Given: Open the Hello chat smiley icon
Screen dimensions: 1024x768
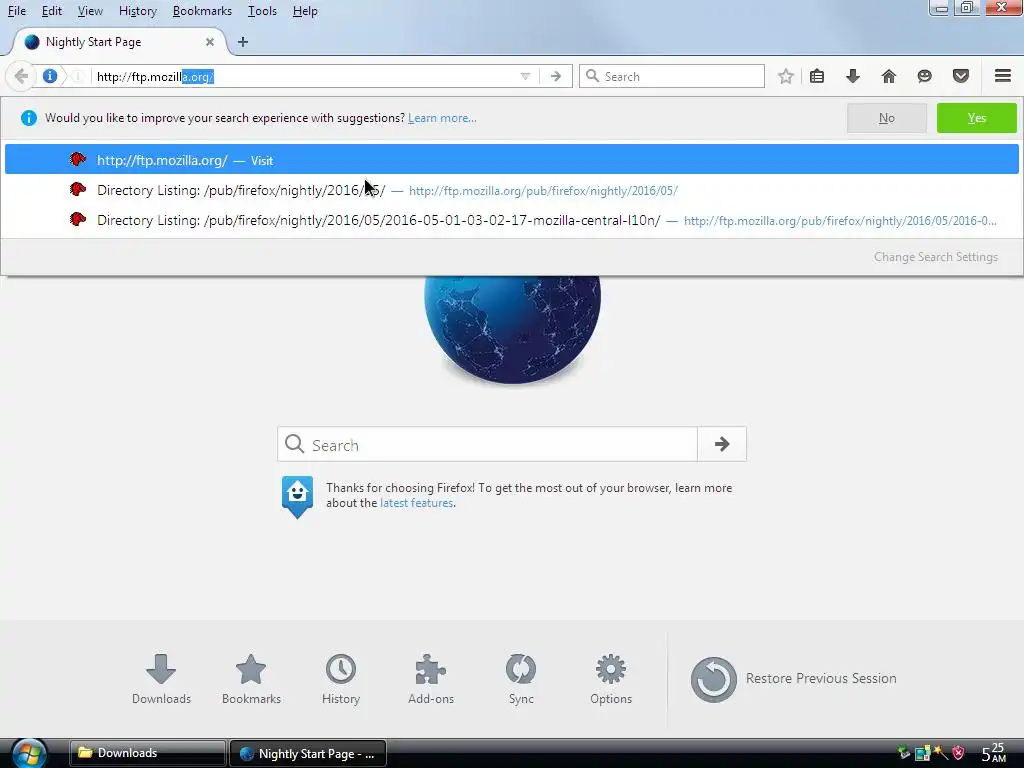Looking at the screenshot, I should pos(924,76).
